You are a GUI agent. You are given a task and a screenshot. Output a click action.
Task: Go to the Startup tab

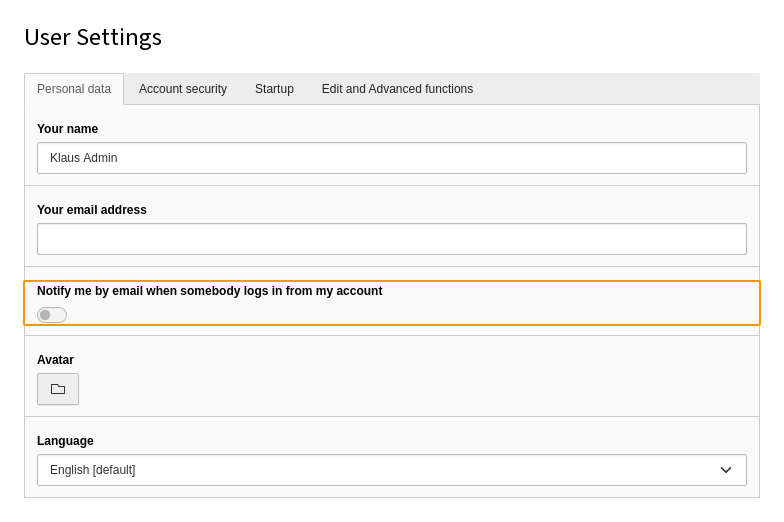tap(274, 89)
